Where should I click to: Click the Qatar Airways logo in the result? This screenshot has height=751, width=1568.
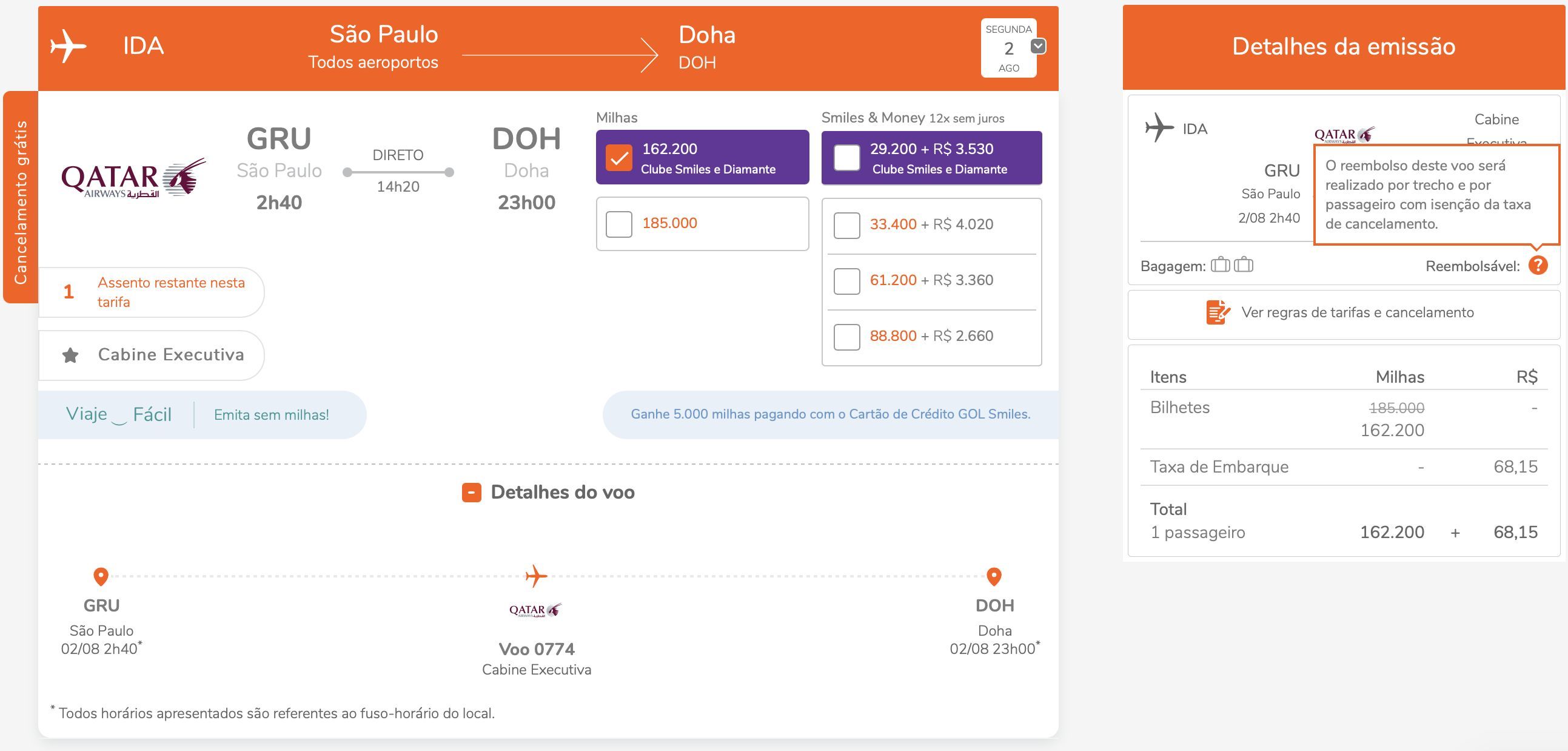click(x=133, y=178)
